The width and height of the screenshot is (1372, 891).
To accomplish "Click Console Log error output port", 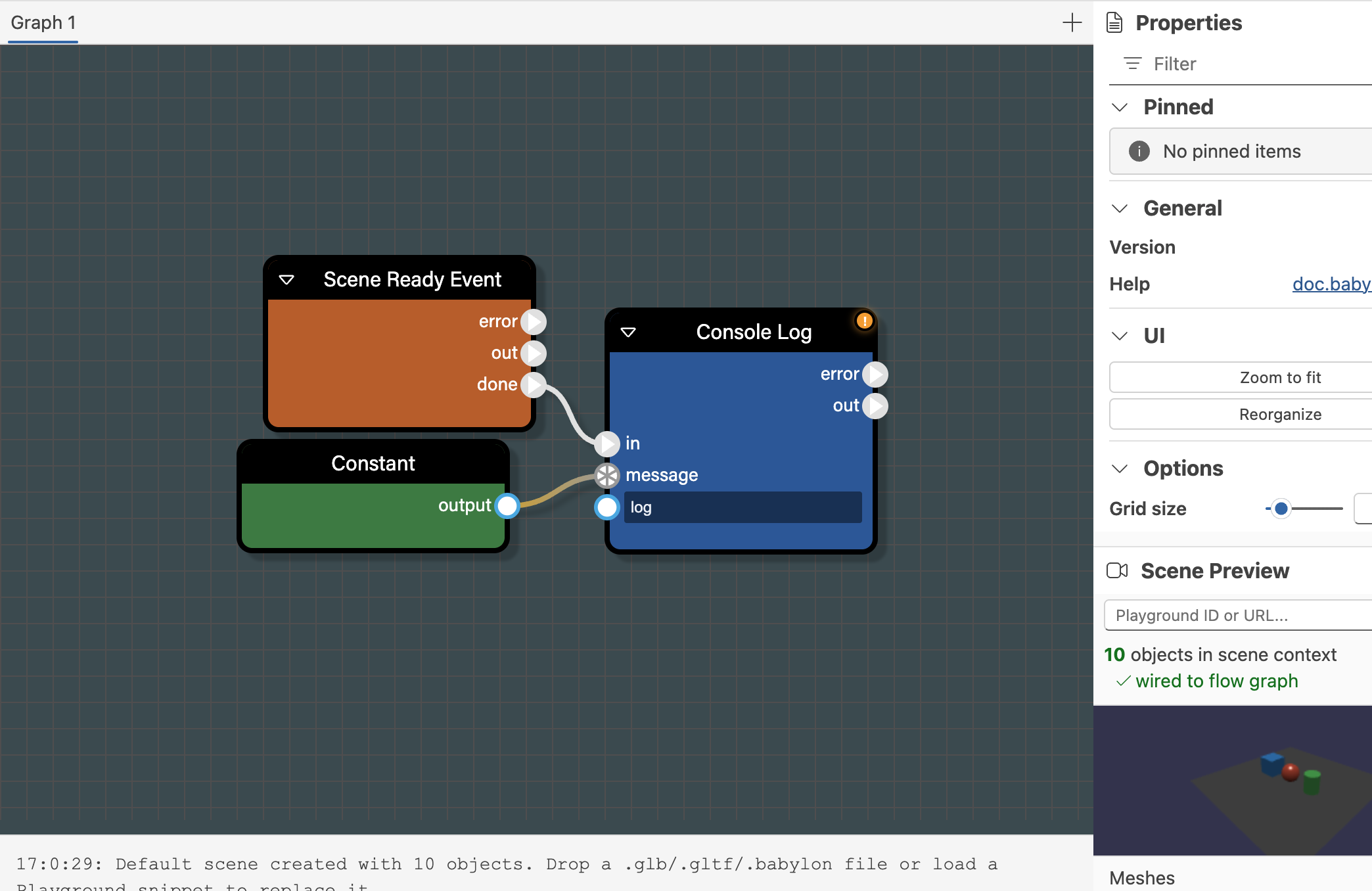I will (x=875, y=375).
